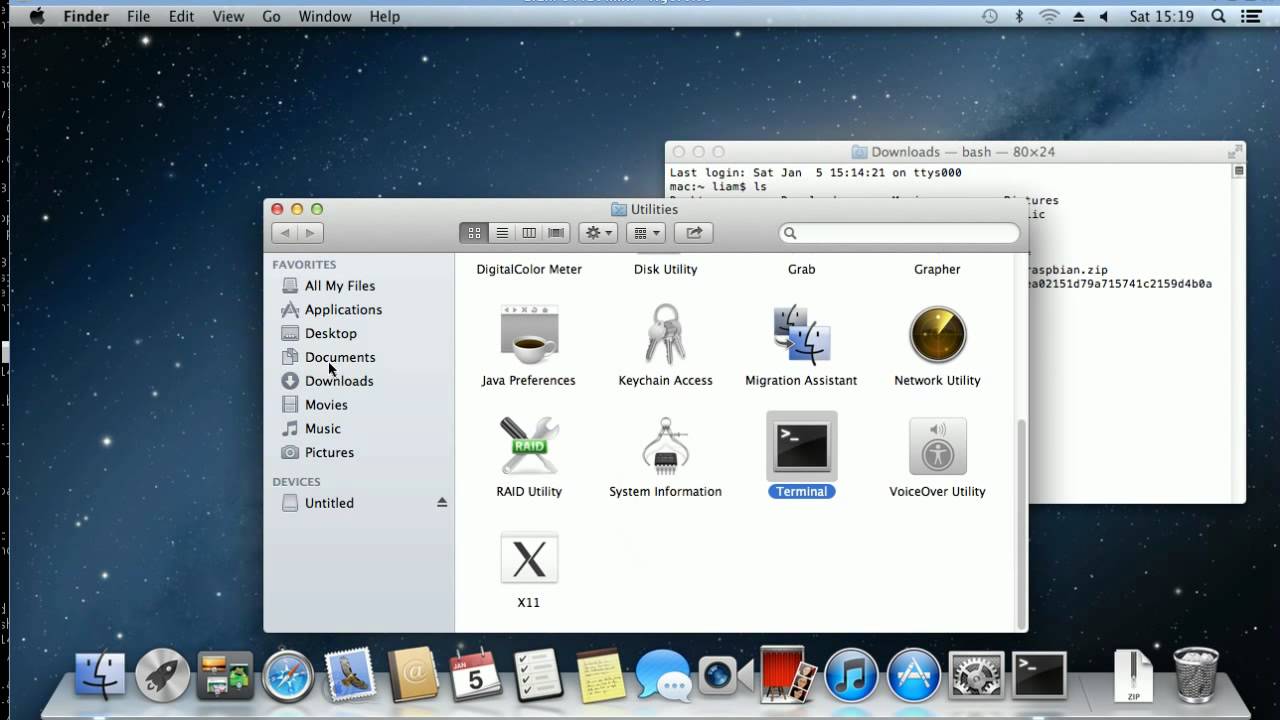Open FaceTime camera icon in Dock
1280x720 pixels.
(726, 676)
